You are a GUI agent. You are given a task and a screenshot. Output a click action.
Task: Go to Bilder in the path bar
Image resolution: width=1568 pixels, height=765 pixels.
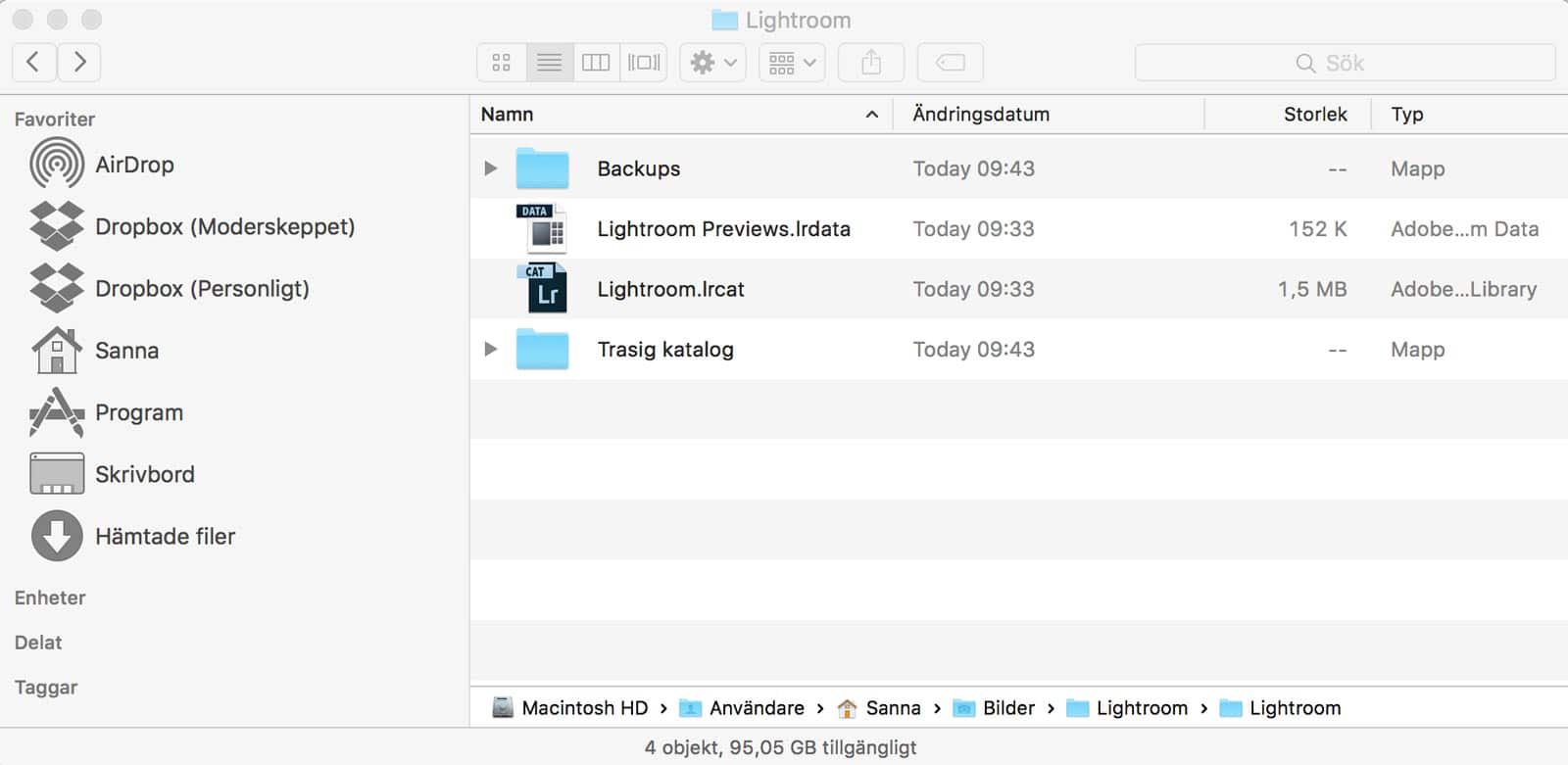[x=995, y=708]
